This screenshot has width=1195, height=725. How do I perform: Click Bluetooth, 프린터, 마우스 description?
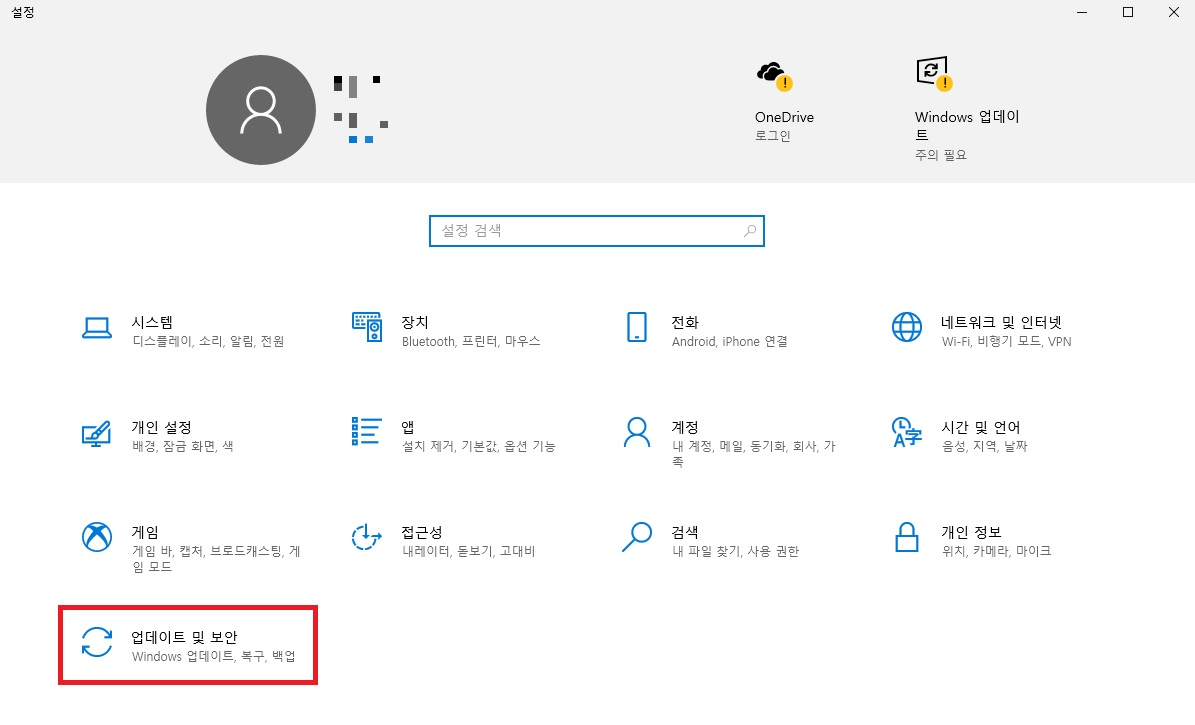pos(471,342)
